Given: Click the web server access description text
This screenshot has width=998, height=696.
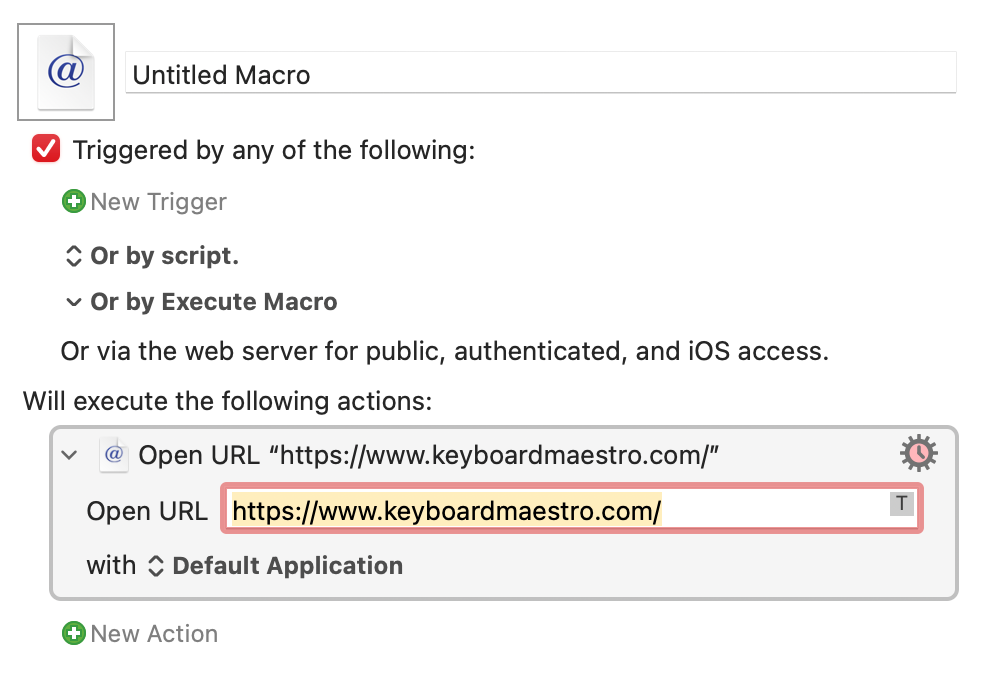Looking at the screenshot, I should 444,351.
